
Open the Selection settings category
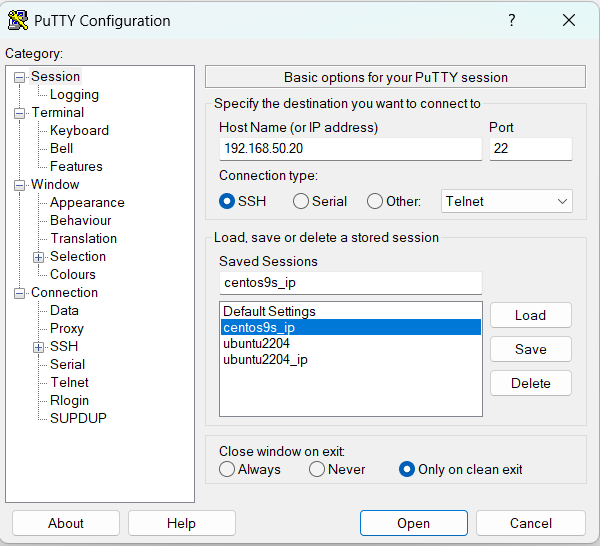(78, 256)
